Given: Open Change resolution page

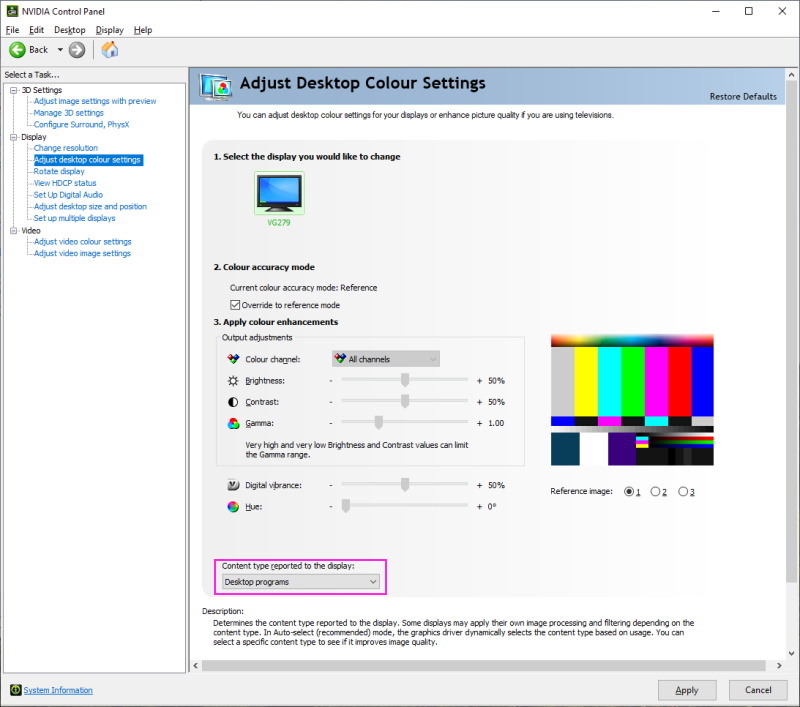Looking at the screenshot, I should point(65,148).
